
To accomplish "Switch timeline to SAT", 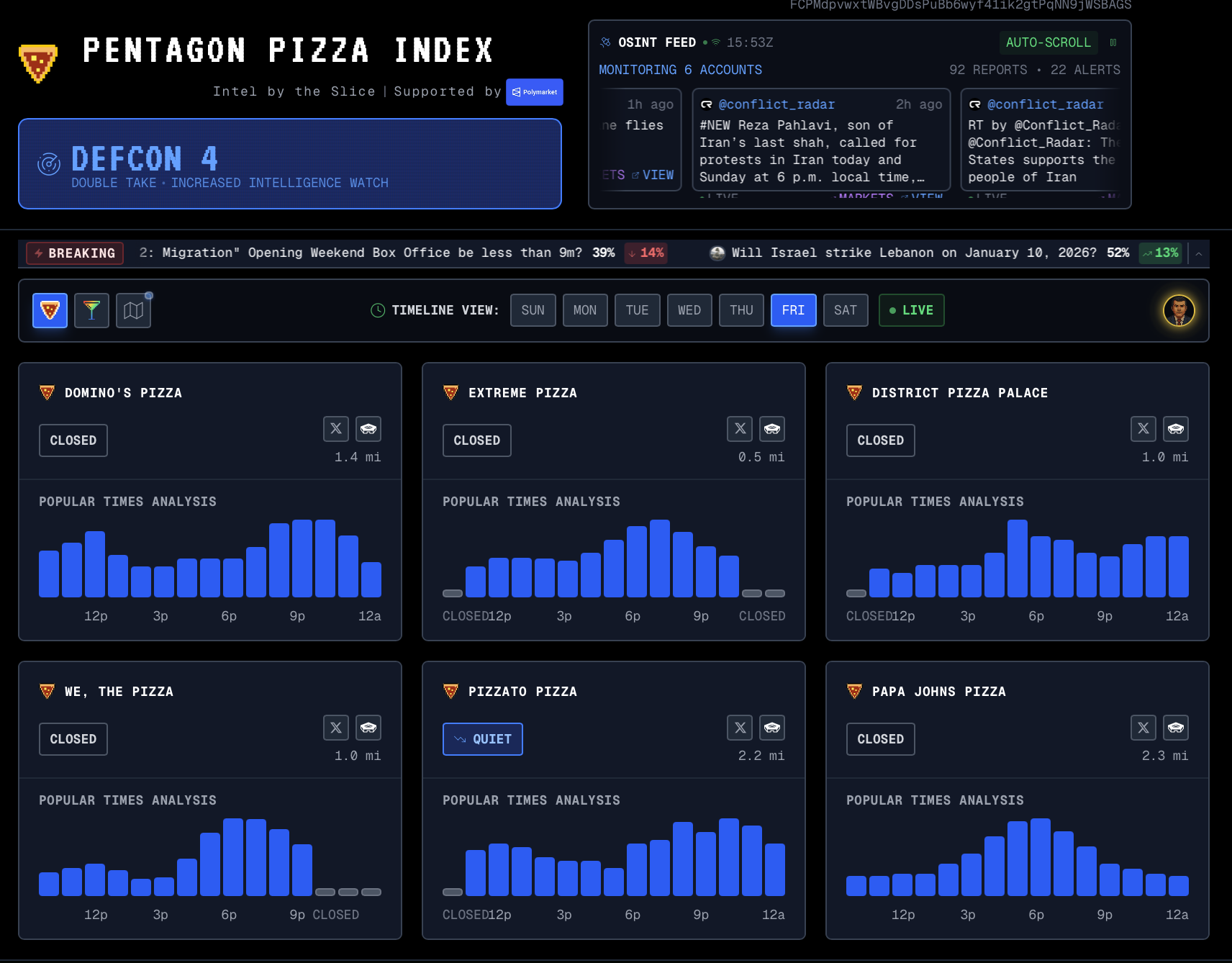I will [846, 310].
